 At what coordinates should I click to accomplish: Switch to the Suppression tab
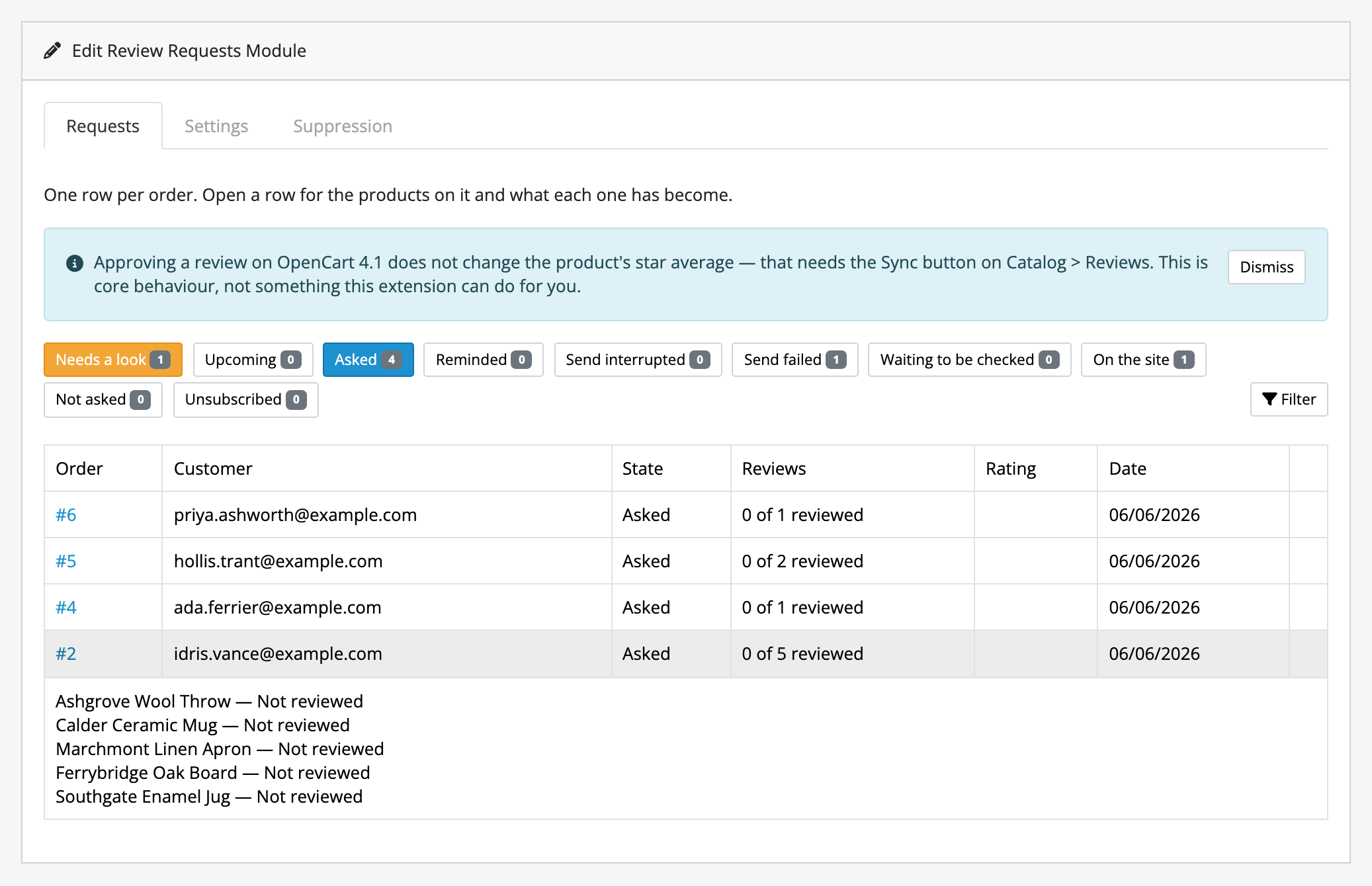pos(343,126)
